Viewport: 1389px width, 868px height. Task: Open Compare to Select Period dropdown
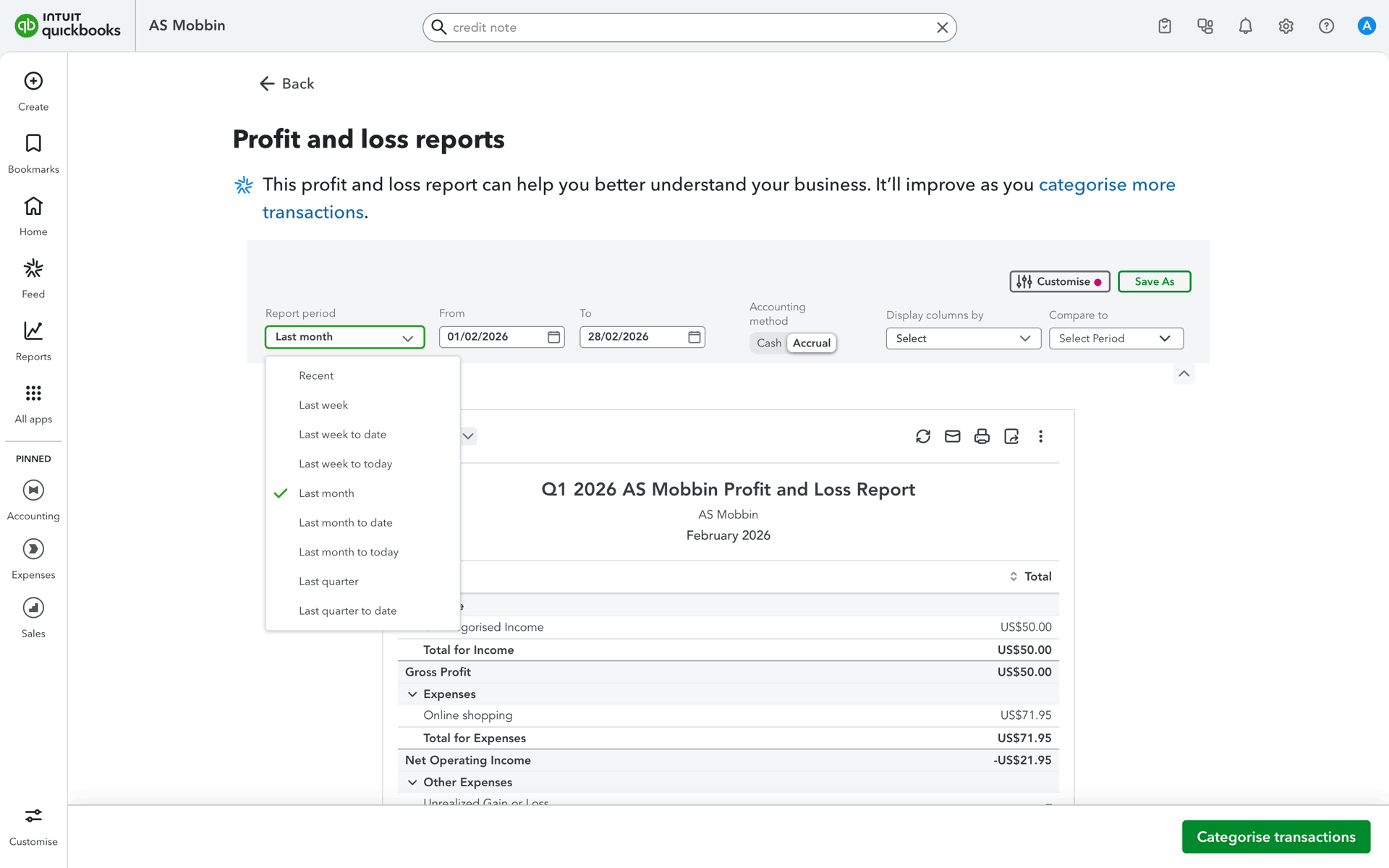(x=1116, y=339)
